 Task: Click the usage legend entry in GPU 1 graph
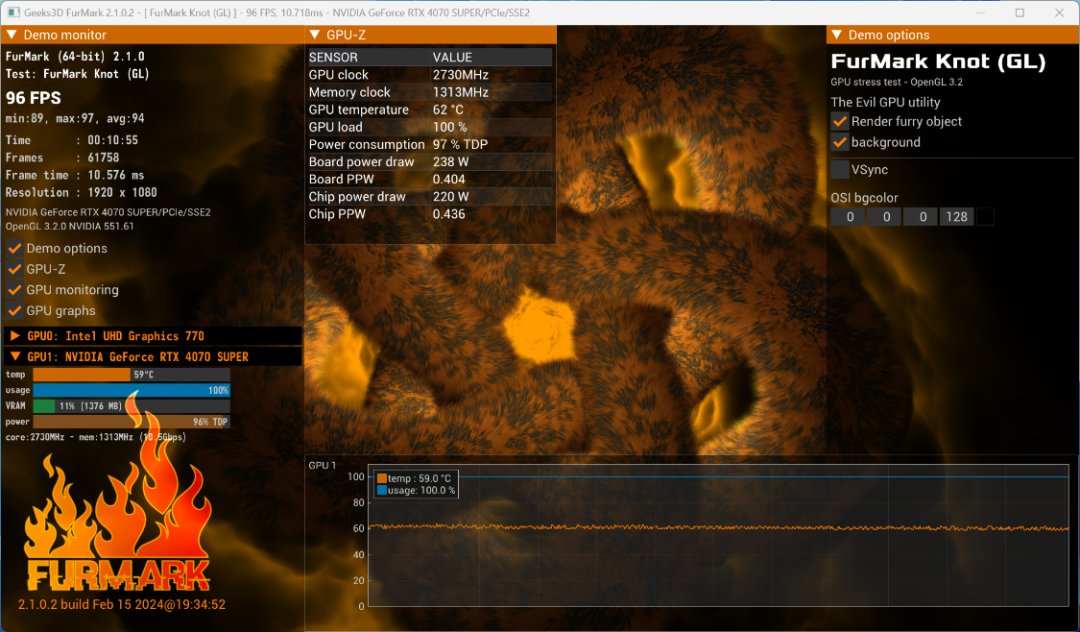[x=416, y=490]
